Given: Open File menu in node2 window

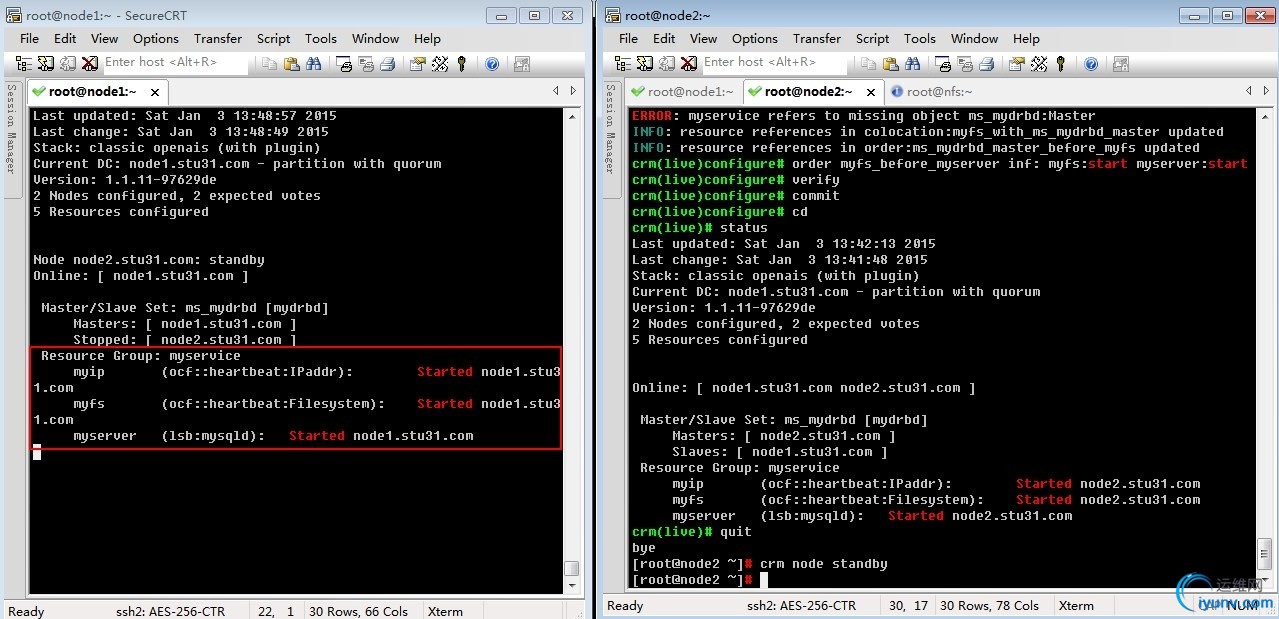Looking at the screenshot, I should point(628,38).
